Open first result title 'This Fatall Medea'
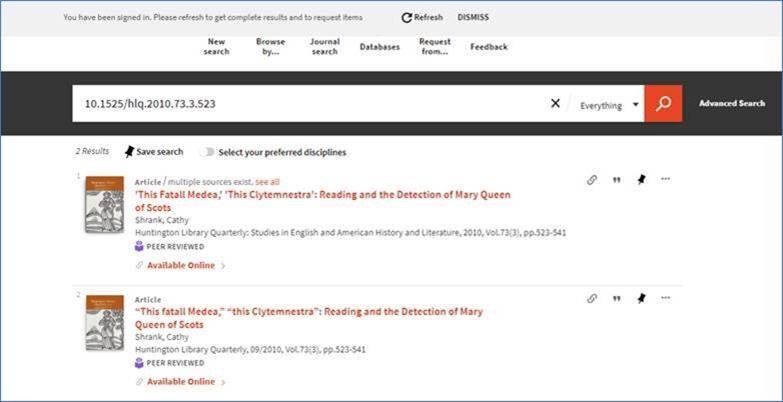 pos(323,201)
